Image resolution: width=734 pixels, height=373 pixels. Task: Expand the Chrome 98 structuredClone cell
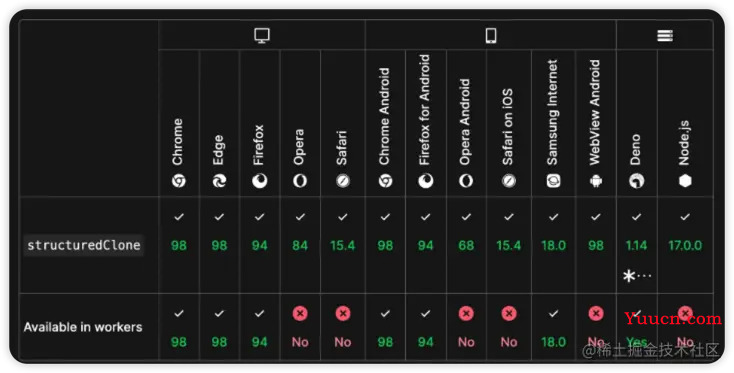(179, 245)
